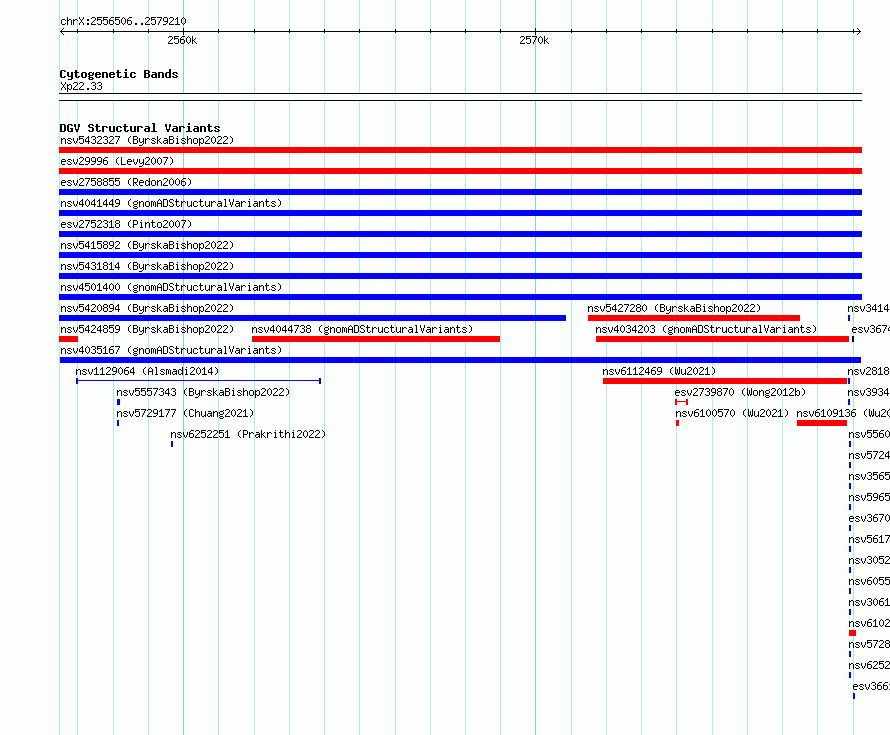Open the cut-off nsv3934 label at right edge
Image resolution: width=890 pixels, height=735 pixels.
tap(868, 392)
